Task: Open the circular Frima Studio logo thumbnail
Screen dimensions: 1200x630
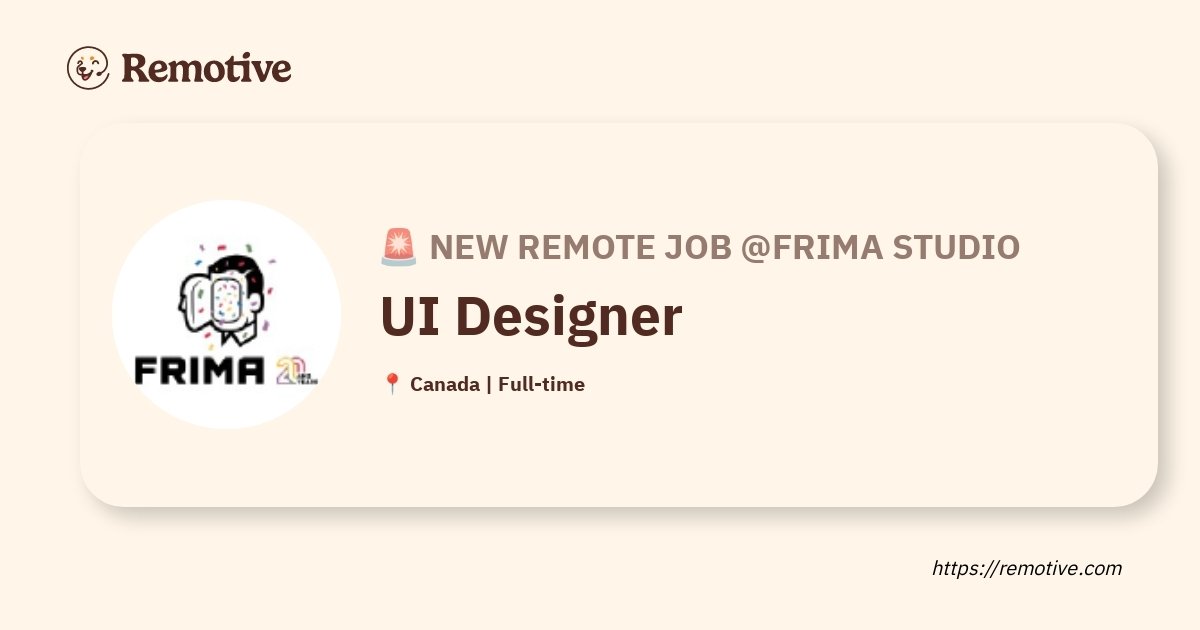Action: [x=226, y=315]
